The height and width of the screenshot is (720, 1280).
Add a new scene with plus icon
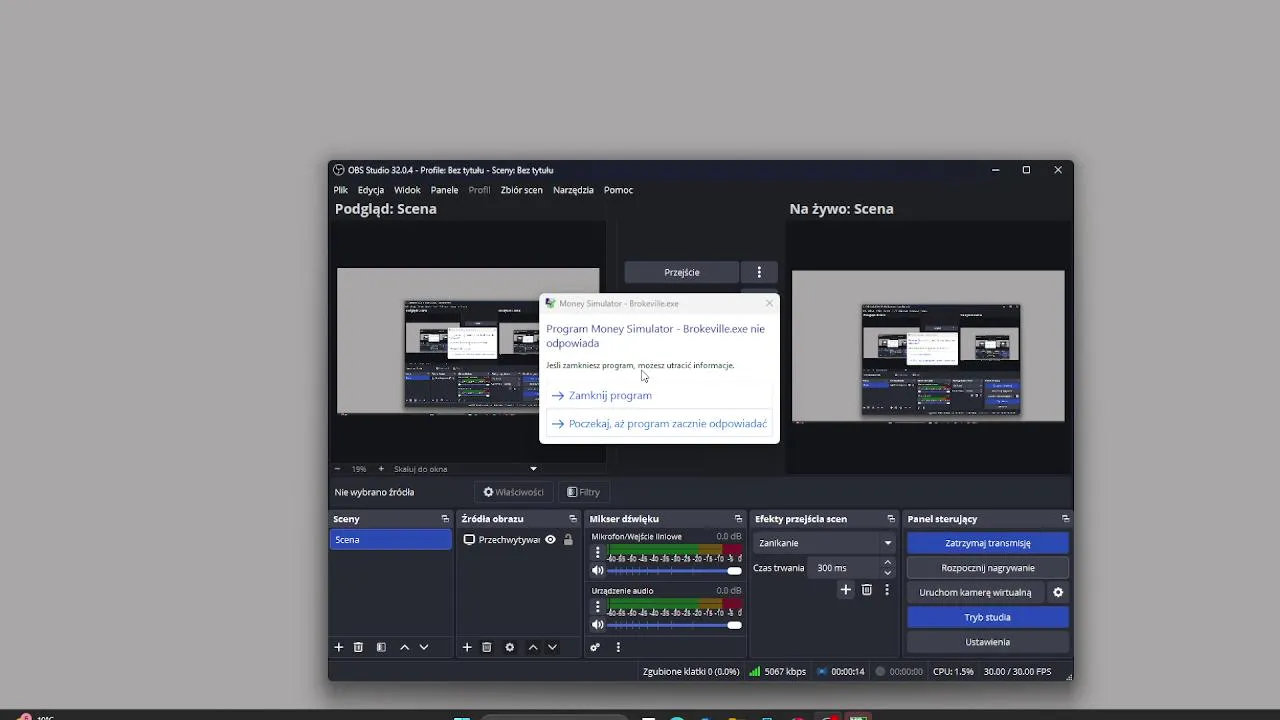(339, 647)
